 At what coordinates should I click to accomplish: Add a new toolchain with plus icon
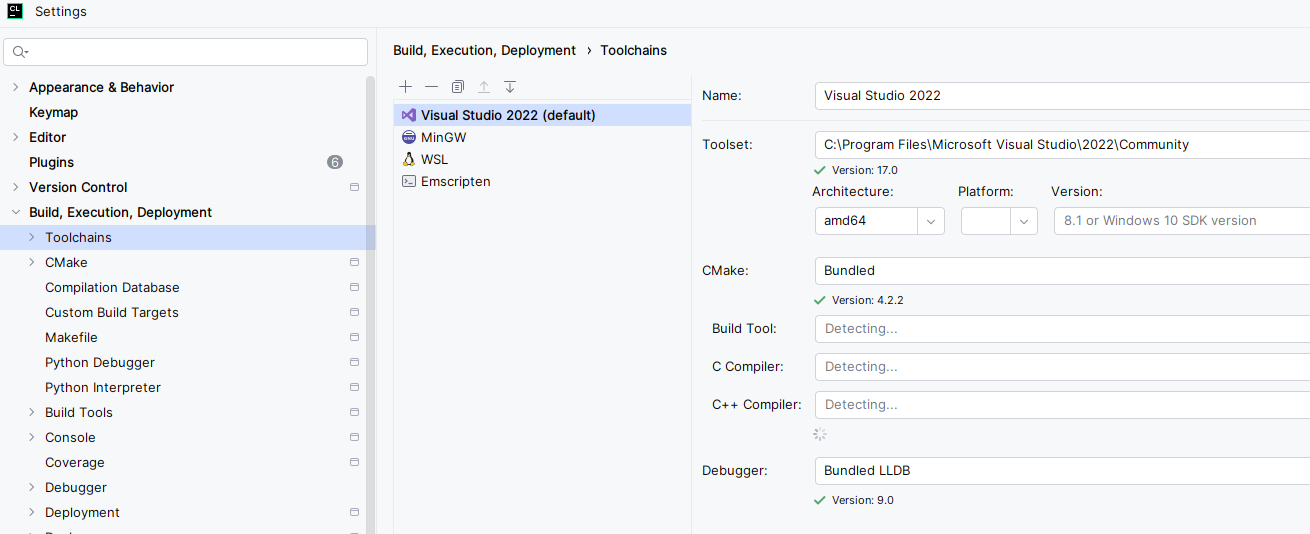(405, 87)
